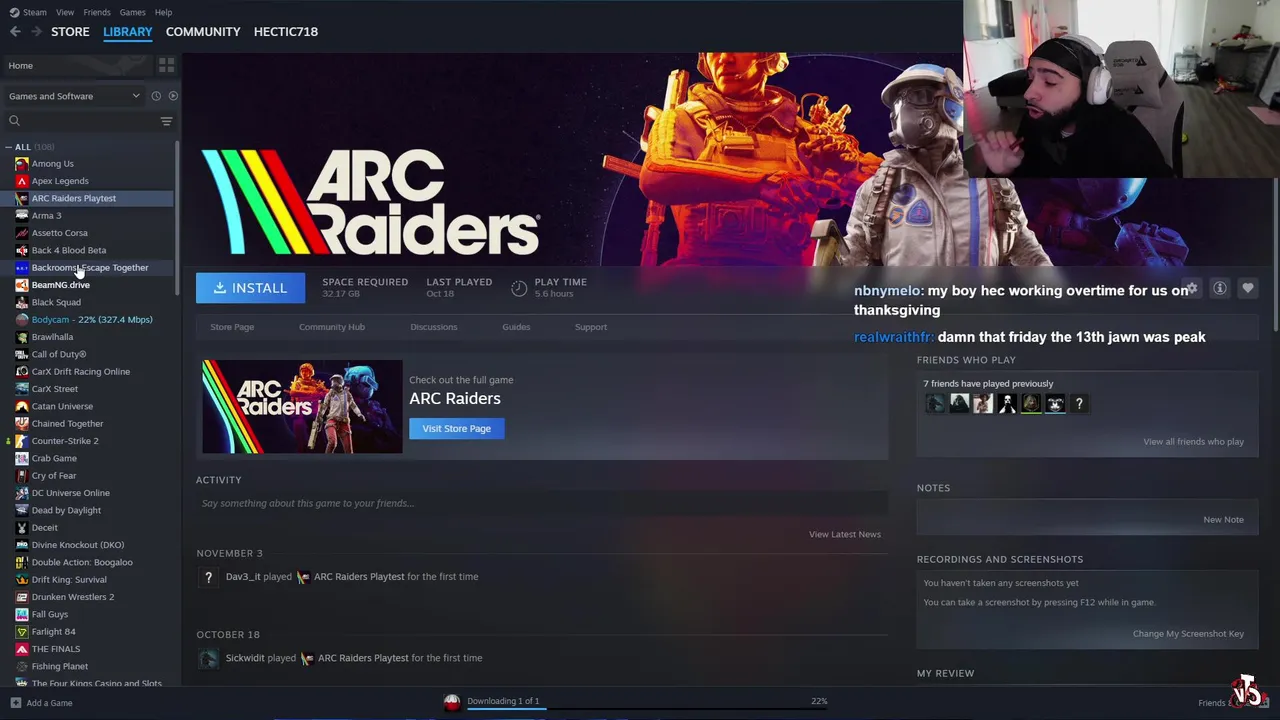
Task: Click the Apex Legends game icon
Action: click(x=22, y=181)
